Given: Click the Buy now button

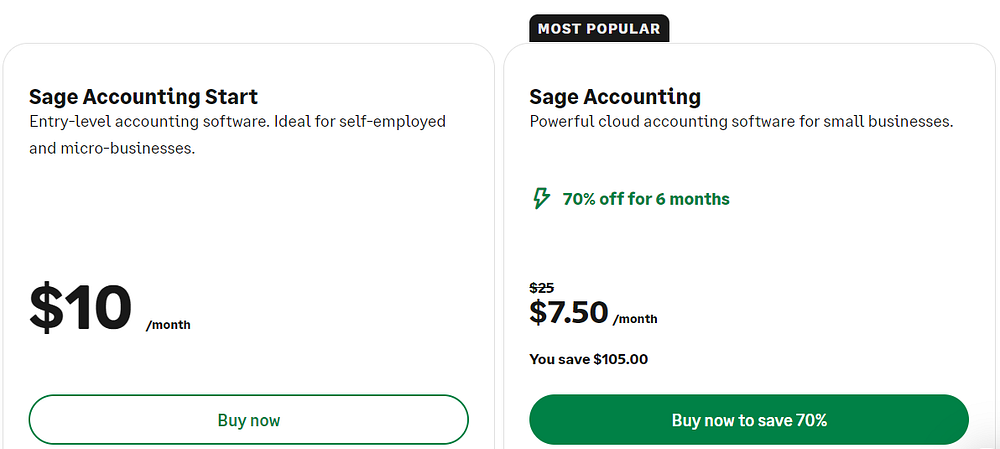Looking at the screenshot, I should (249, 420).
